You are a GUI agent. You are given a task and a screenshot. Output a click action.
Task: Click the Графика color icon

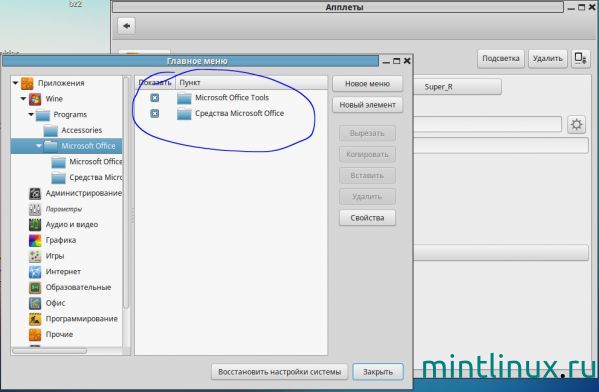click(x=35, y=240)
